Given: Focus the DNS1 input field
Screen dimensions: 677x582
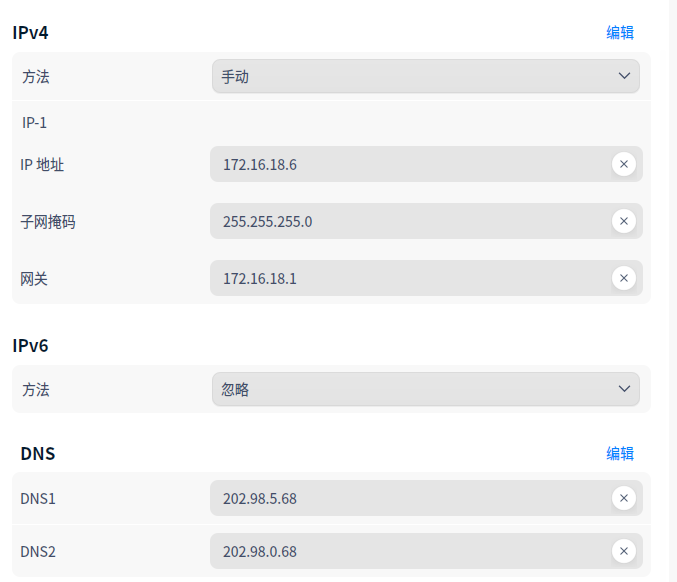Looking at the screenshot, I should pyautogui.click(x=410, y=498).
